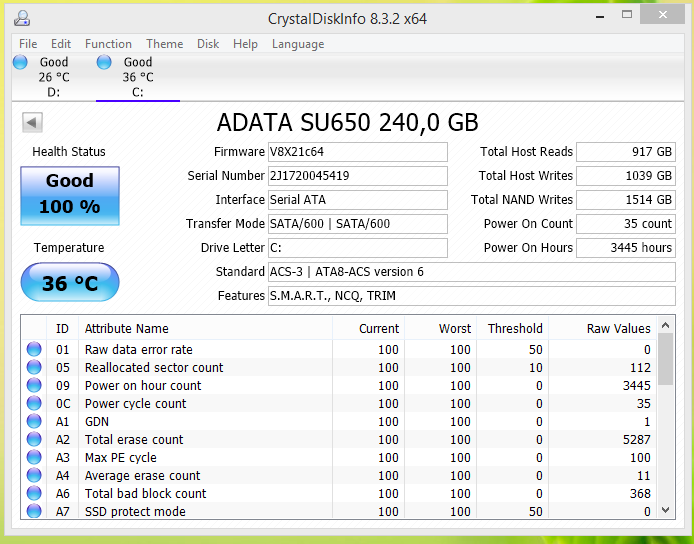Open the Language menu

pyautogui.click(x=298, y=44)
